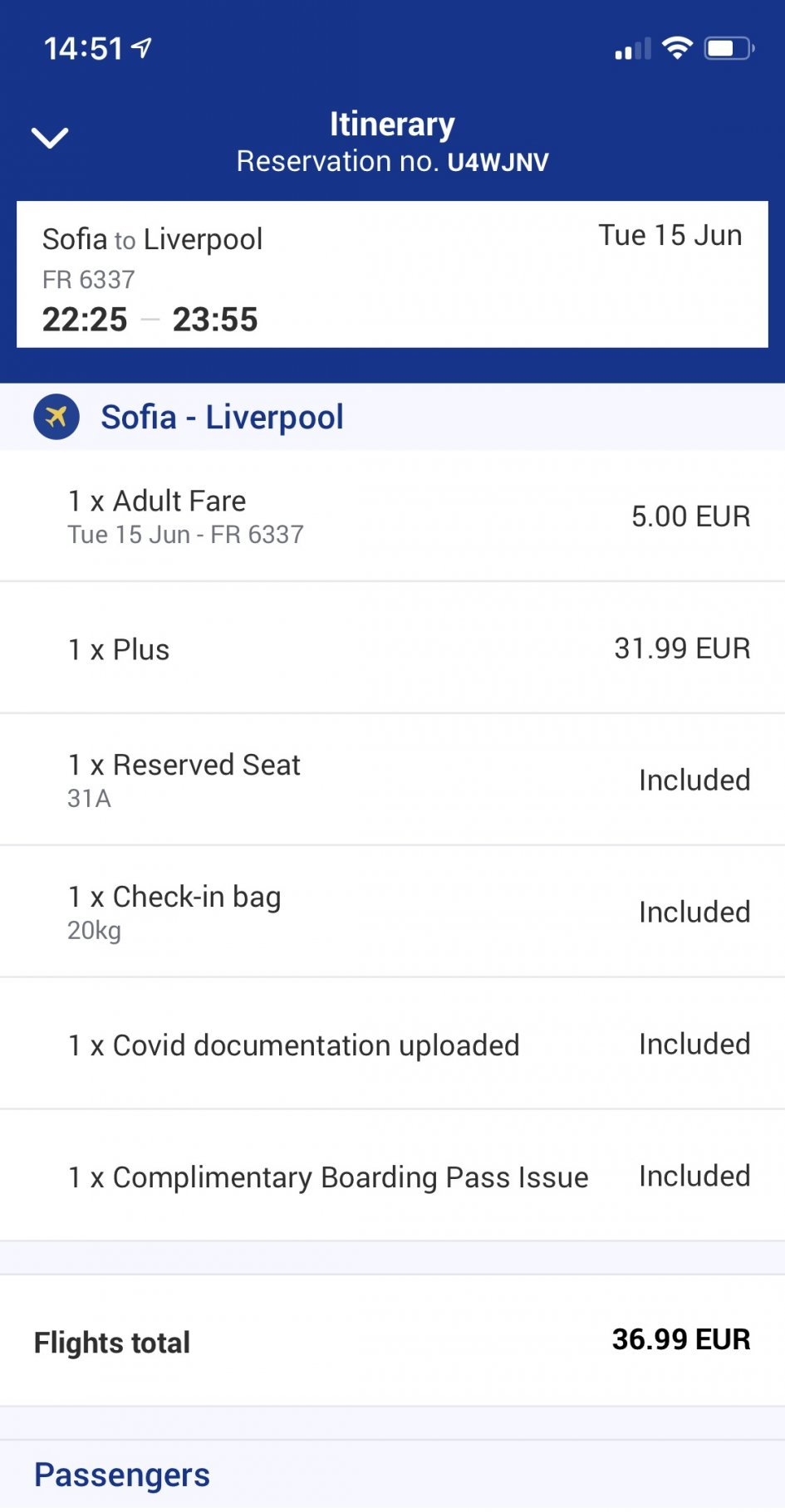
Task: Select the Sofia - Liverpool section header
Action: click(x=222, y=417)
